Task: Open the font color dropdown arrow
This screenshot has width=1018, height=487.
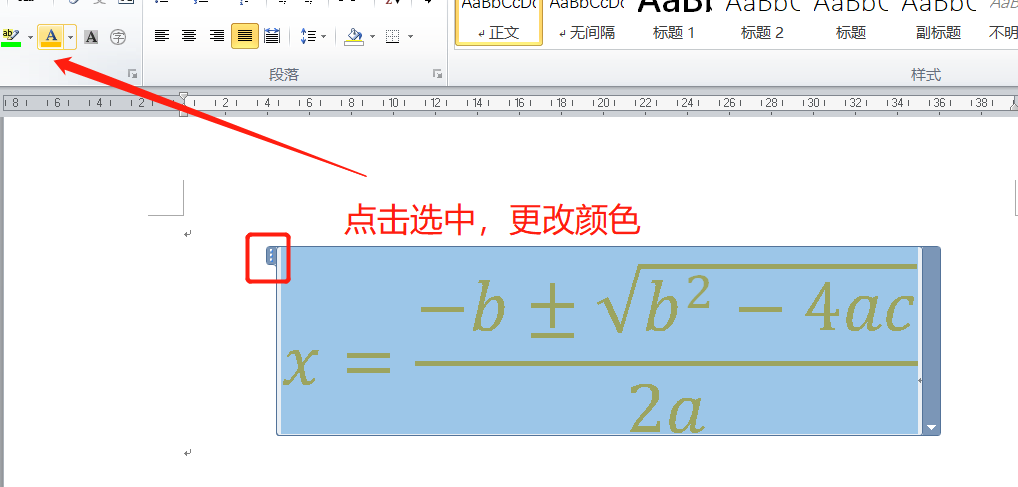Action: coord(70,37)
